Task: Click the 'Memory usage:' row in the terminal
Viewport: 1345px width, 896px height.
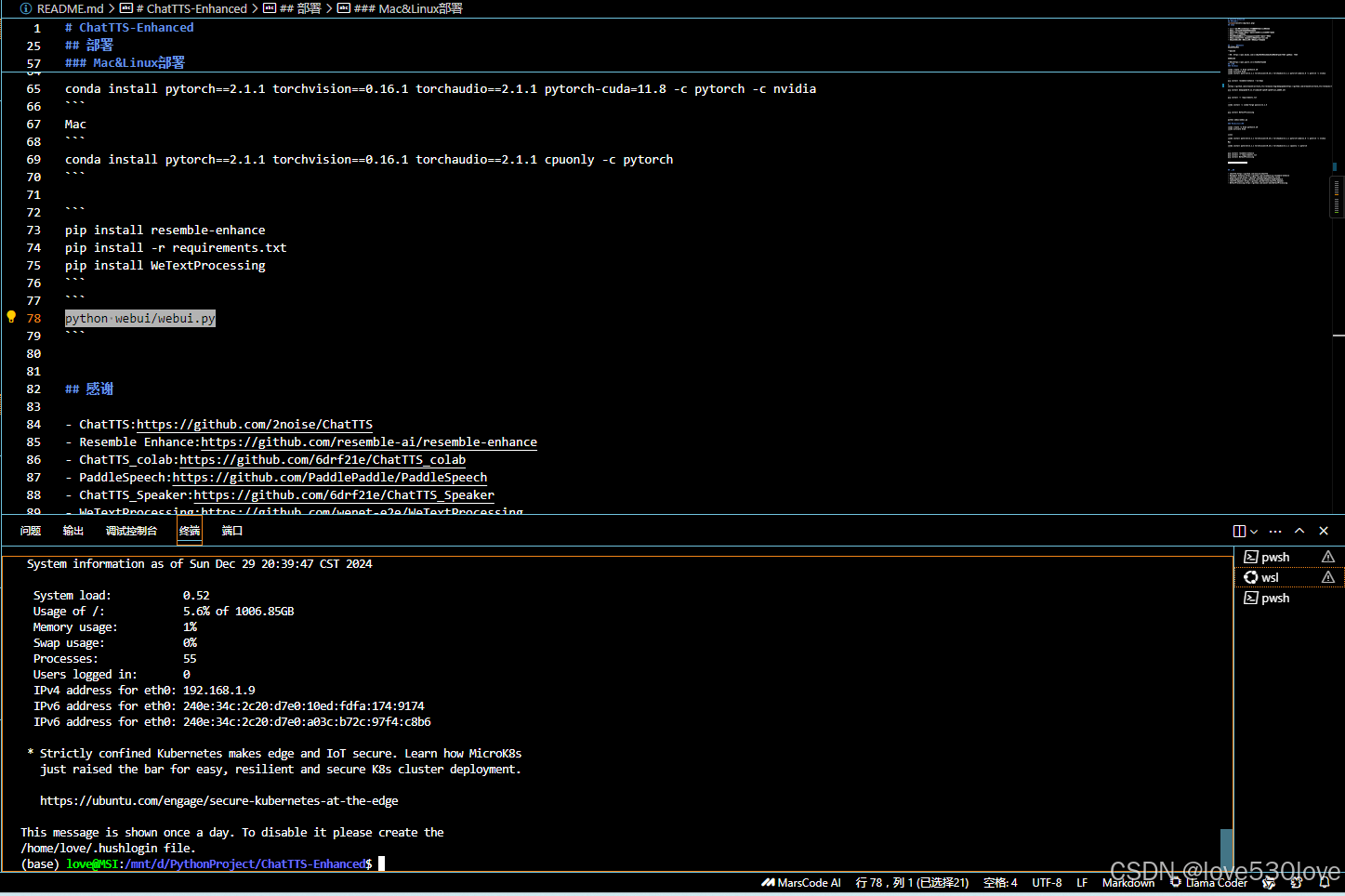Action: click(115, 626)
